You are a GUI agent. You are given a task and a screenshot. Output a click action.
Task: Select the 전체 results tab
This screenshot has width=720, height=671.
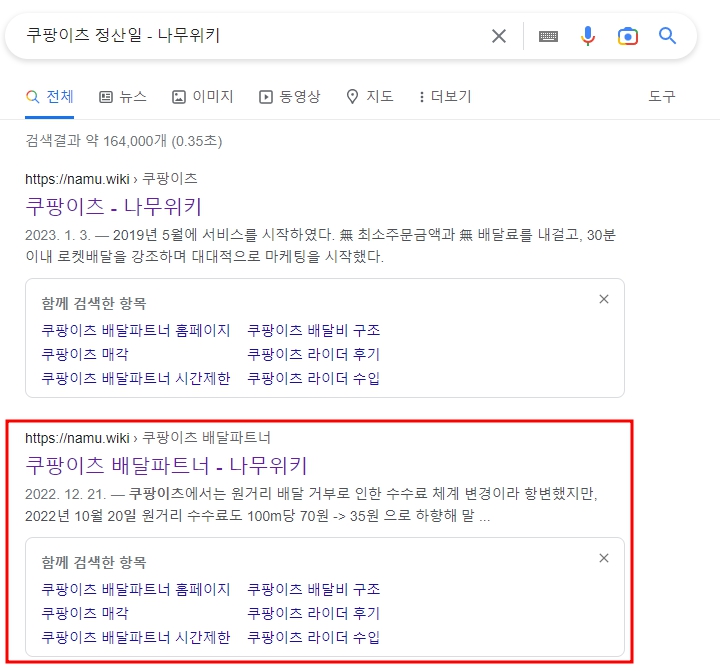tap(50, 96)
